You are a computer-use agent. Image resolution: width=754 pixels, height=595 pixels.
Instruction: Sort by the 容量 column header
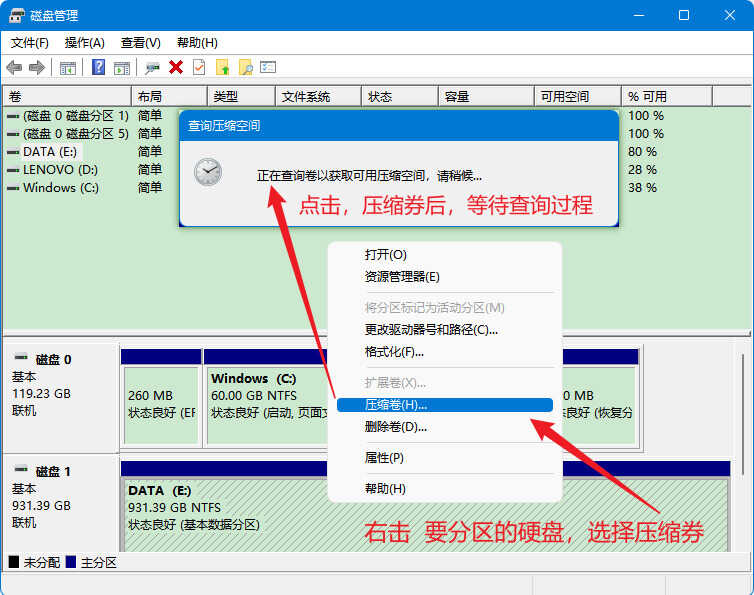(487, 97)
